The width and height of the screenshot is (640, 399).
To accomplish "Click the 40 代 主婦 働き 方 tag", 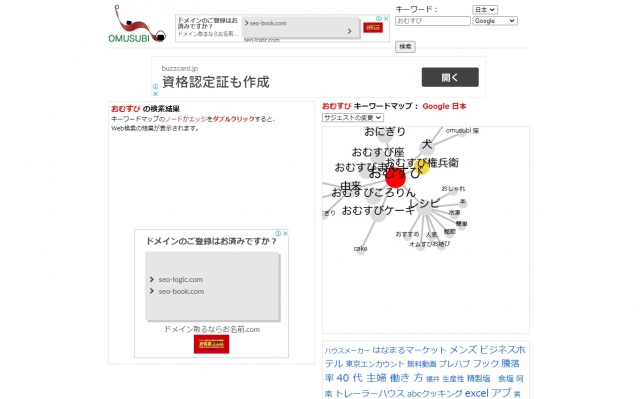I will [x=380, y=378].
